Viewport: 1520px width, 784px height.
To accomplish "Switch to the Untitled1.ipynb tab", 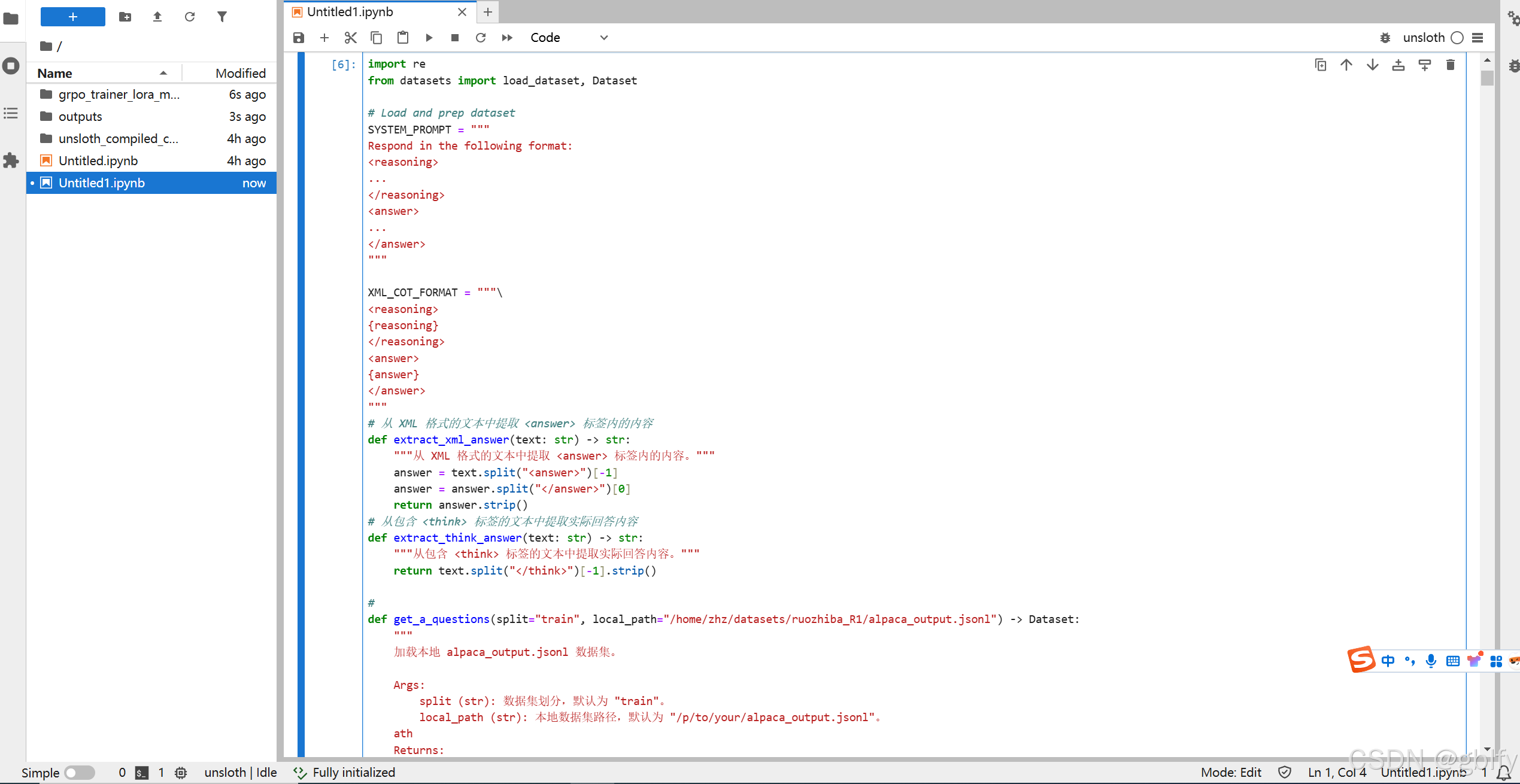I will pos(350,12).
